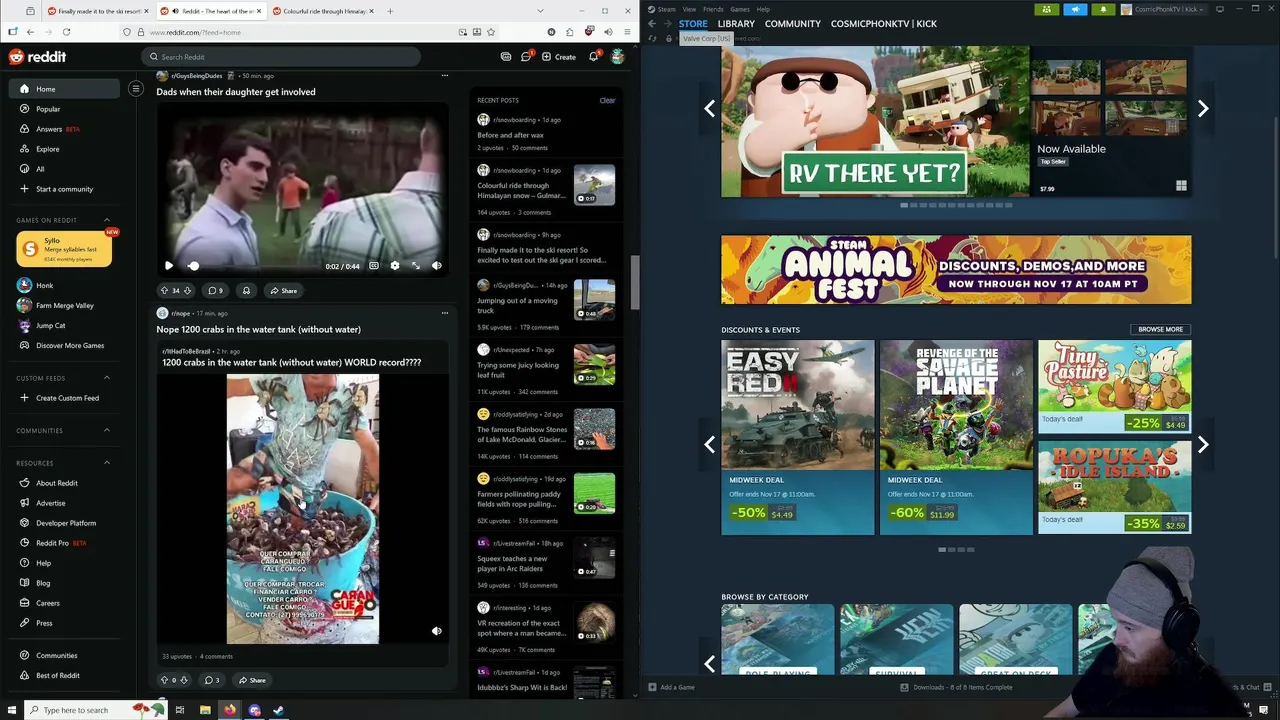1280x720 pixels.
Task: Click the Reddit chat icon in header
Action: (x=526, y=57)
